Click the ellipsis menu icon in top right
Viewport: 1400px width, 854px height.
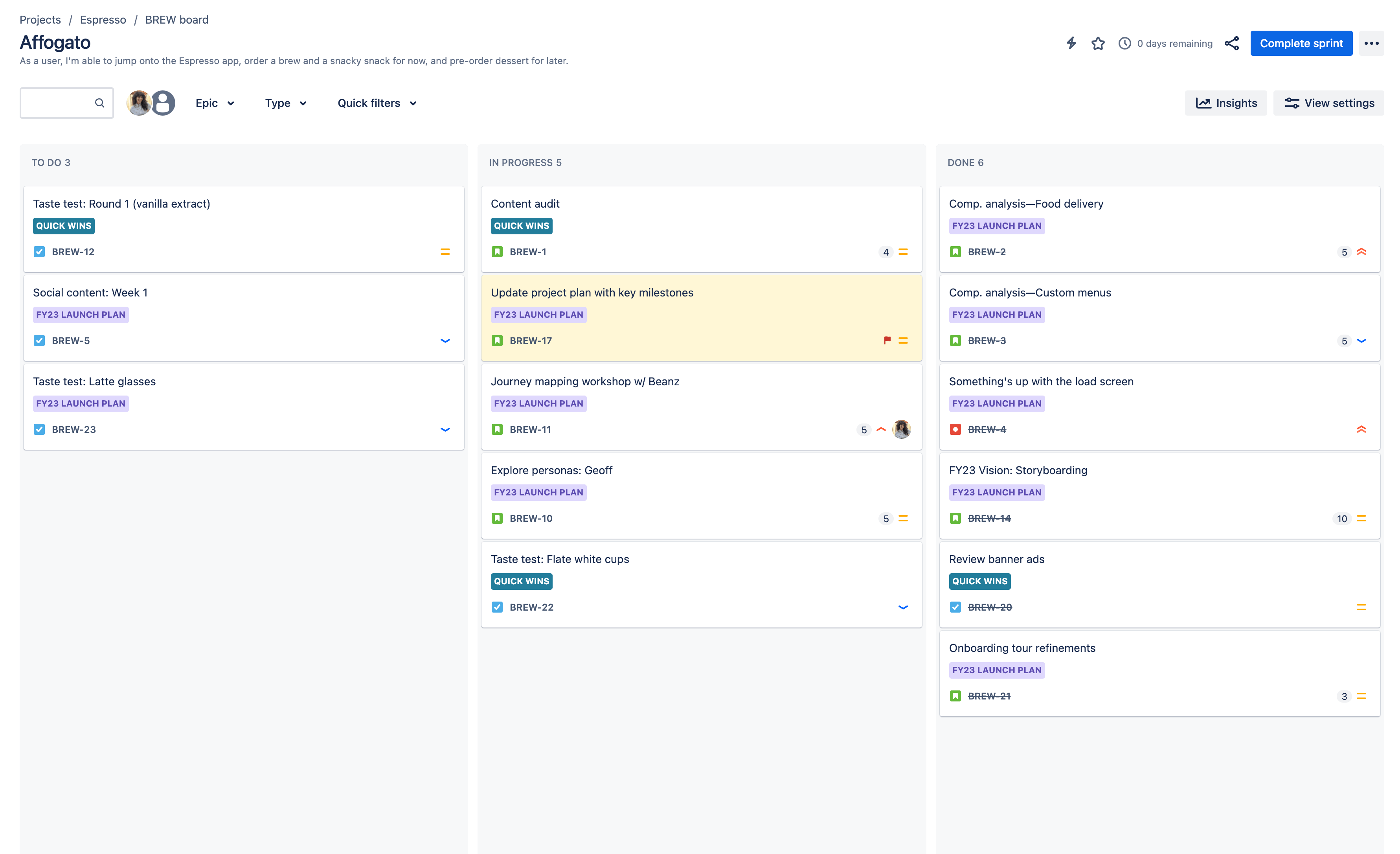(1370, 42)
